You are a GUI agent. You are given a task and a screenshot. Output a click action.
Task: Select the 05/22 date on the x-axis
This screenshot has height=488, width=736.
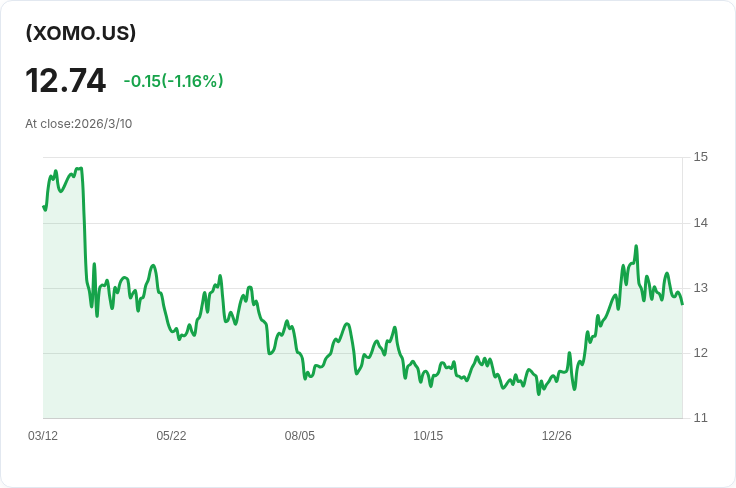(x=171, y=436)
